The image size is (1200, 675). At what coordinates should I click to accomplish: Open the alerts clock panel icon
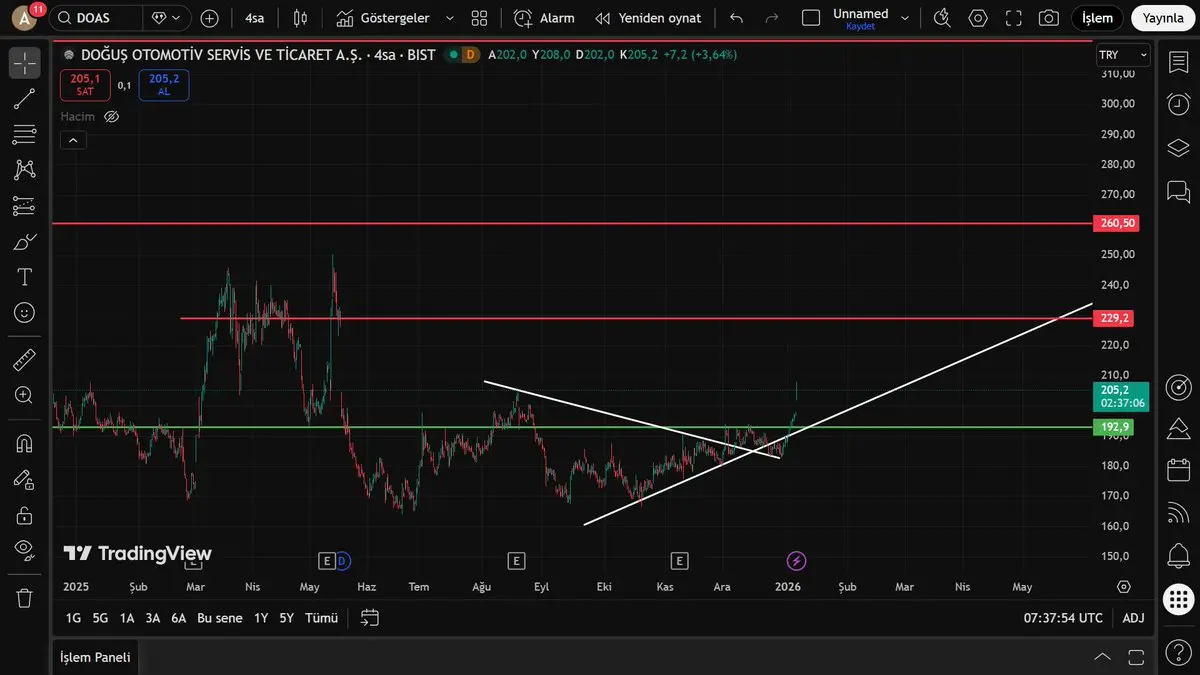(x=1178, y=103)
